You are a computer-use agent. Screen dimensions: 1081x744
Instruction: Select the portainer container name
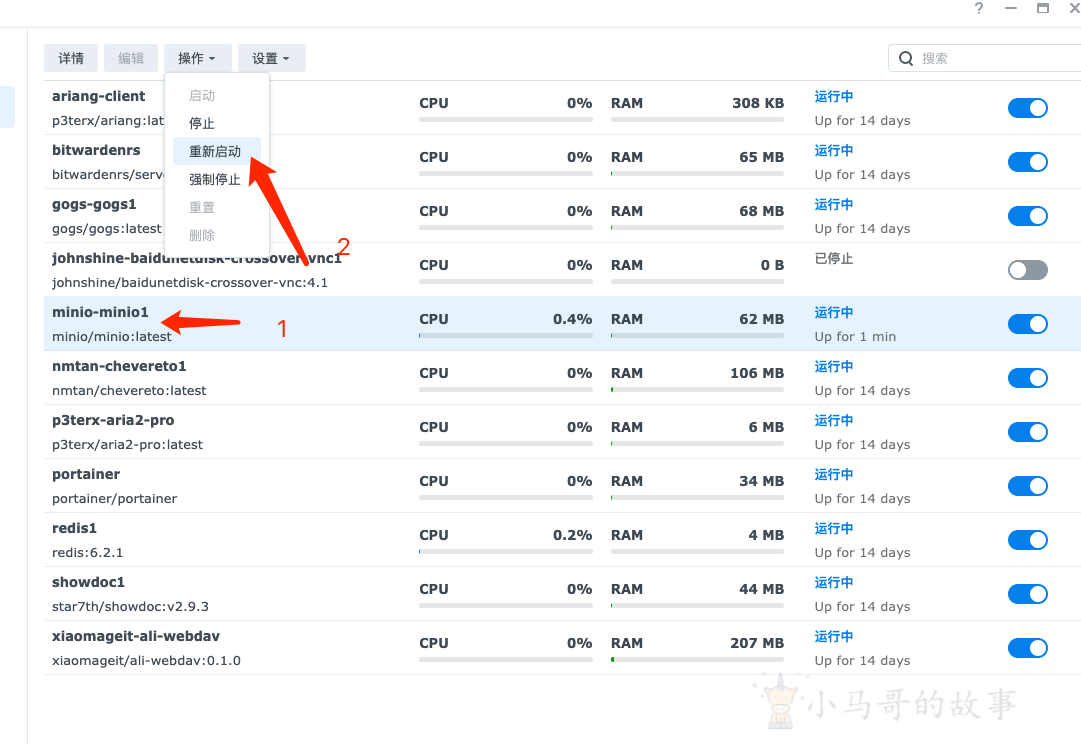pyautogui.click(x=86, y=474)
